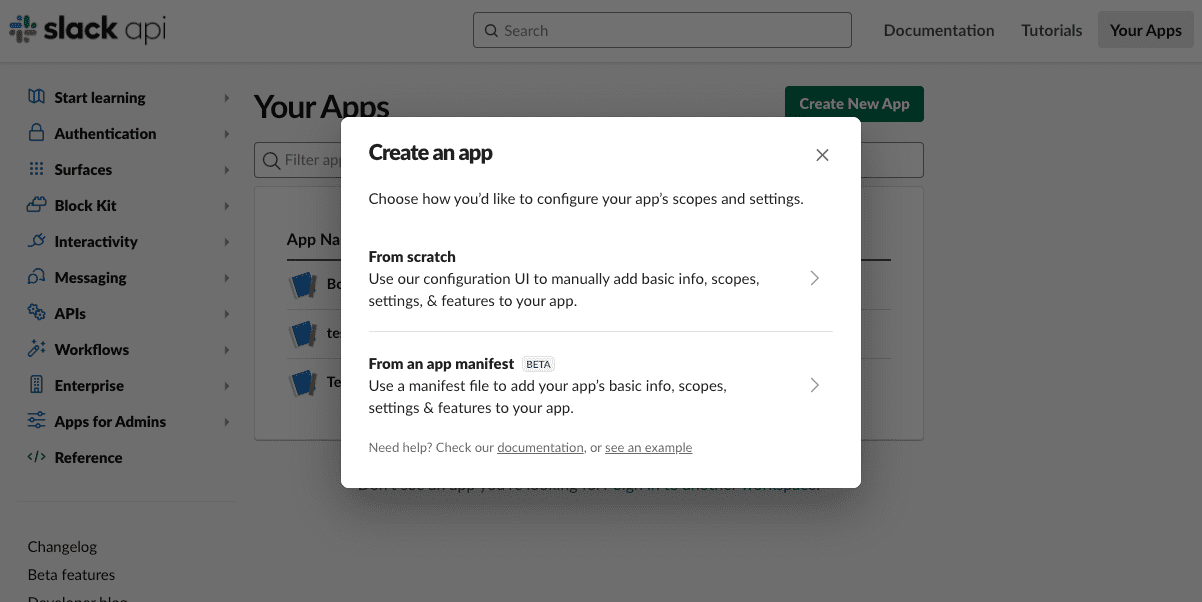Click the Workflows wand icon
The height and width of the screenshot is (602, 1202).
click(x=37, y=349)
